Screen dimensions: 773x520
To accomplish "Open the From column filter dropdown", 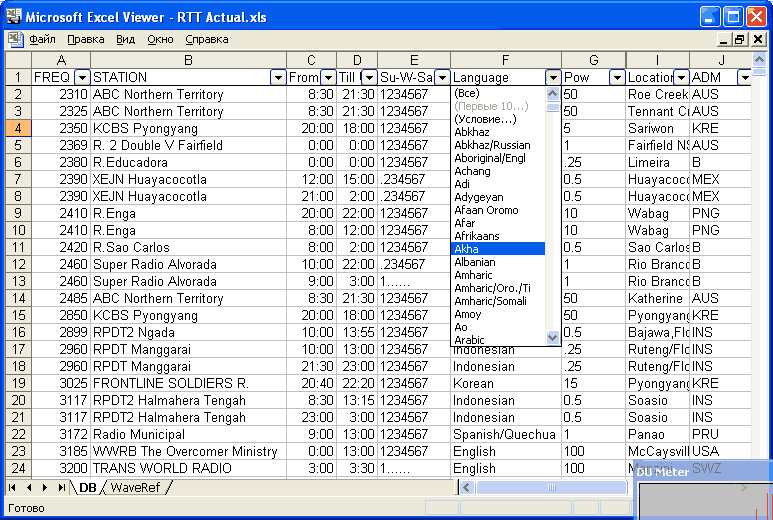I will coord(328,77).
